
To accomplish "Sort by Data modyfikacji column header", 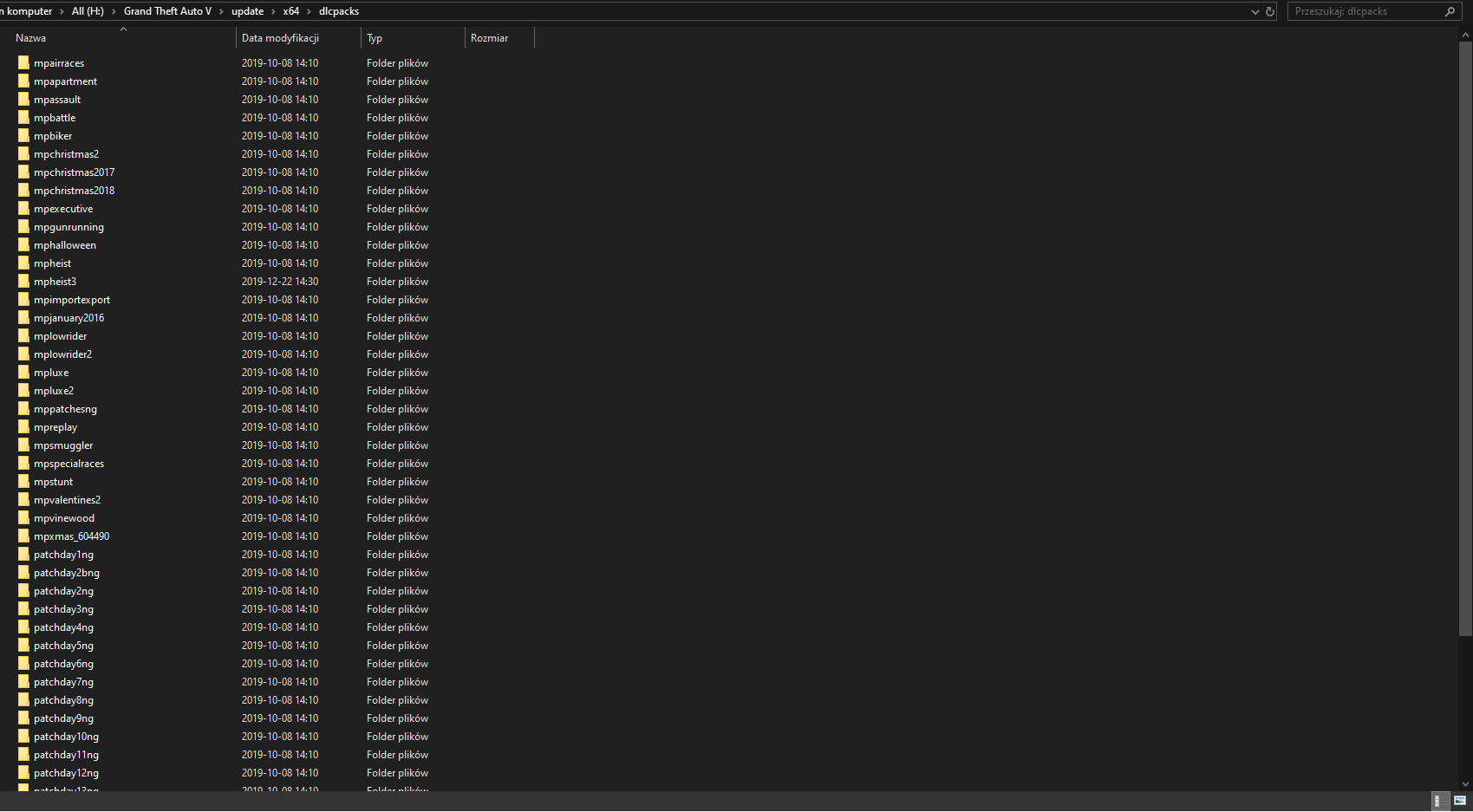I will coord(280,38).
